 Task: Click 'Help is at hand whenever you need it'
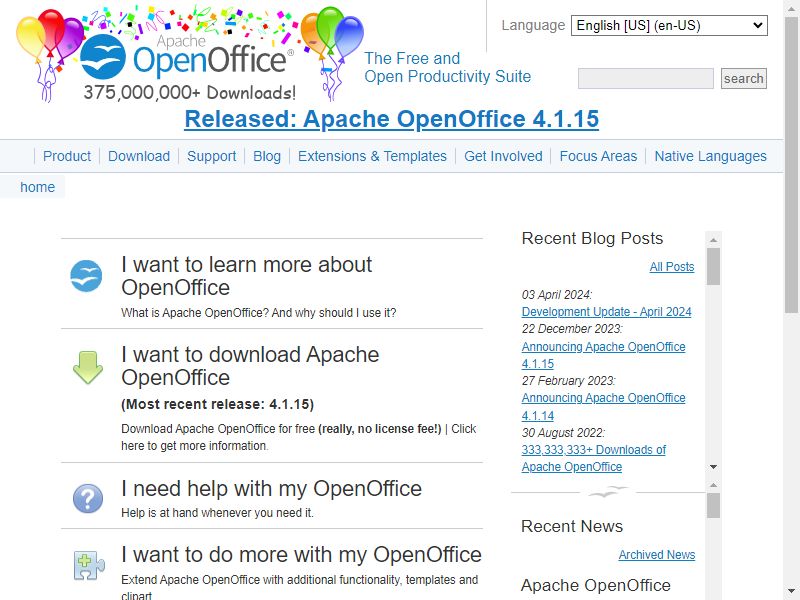(x=217, y=513)
